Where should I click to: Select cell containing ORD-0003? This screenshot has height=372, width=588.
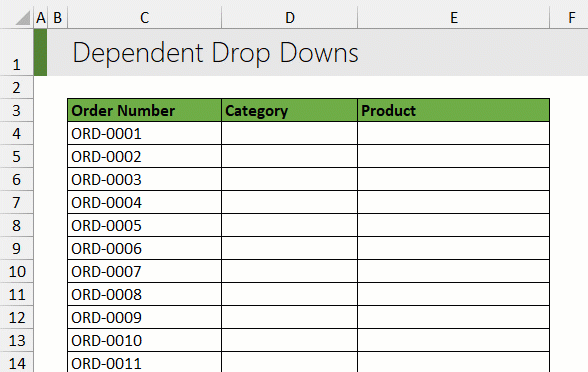[144, 179]
